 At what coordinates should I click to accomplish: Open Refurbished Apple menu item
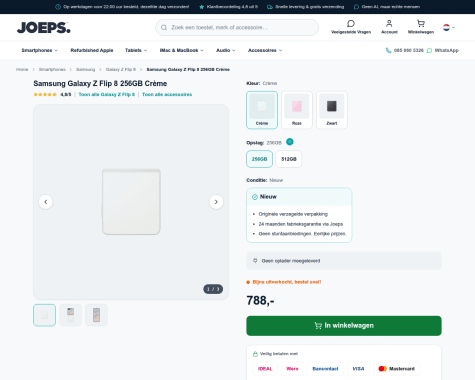pos(92,50)
